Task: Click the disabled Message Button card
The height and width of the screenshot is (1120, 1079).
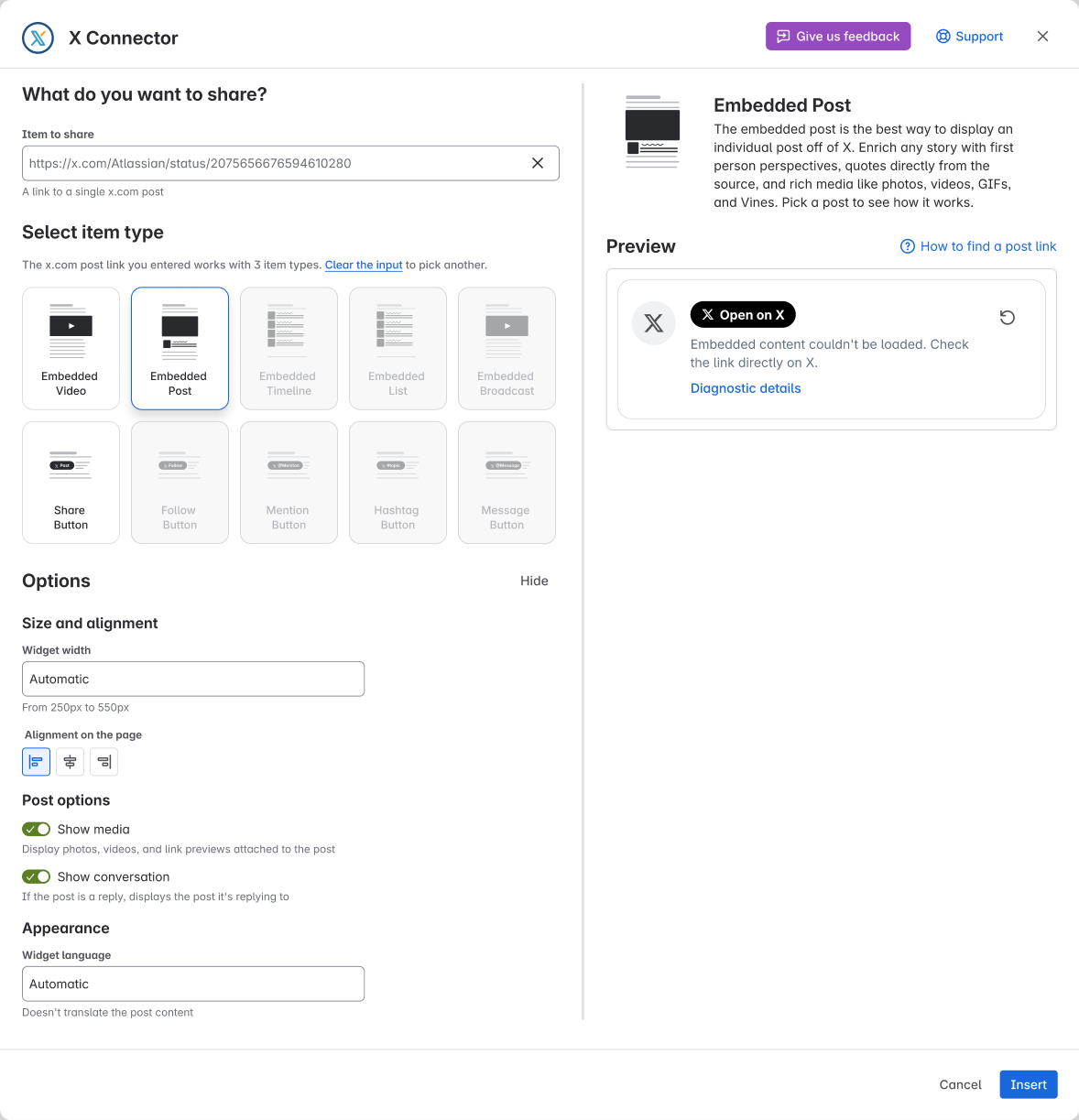Action: [x=507, y=483]
